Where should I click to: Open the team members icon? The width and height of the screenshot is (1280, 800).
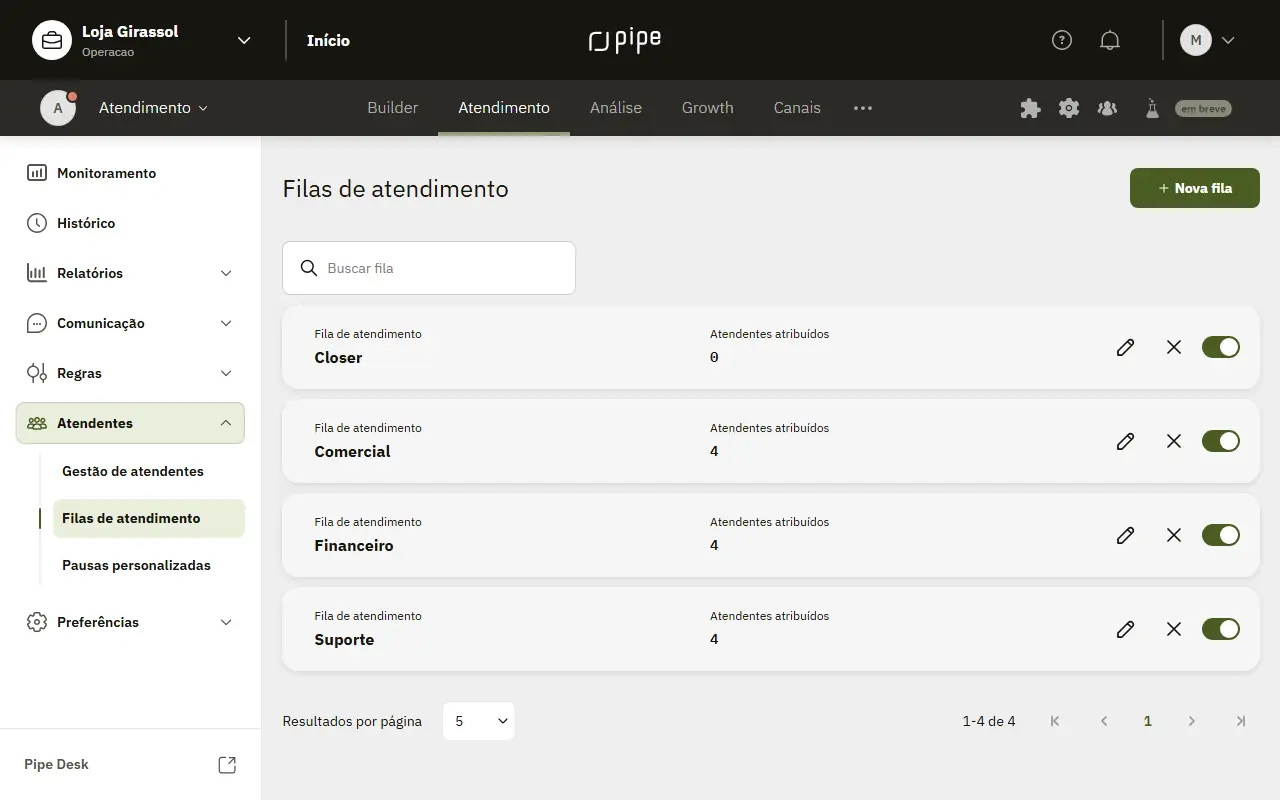point(1107,108)
